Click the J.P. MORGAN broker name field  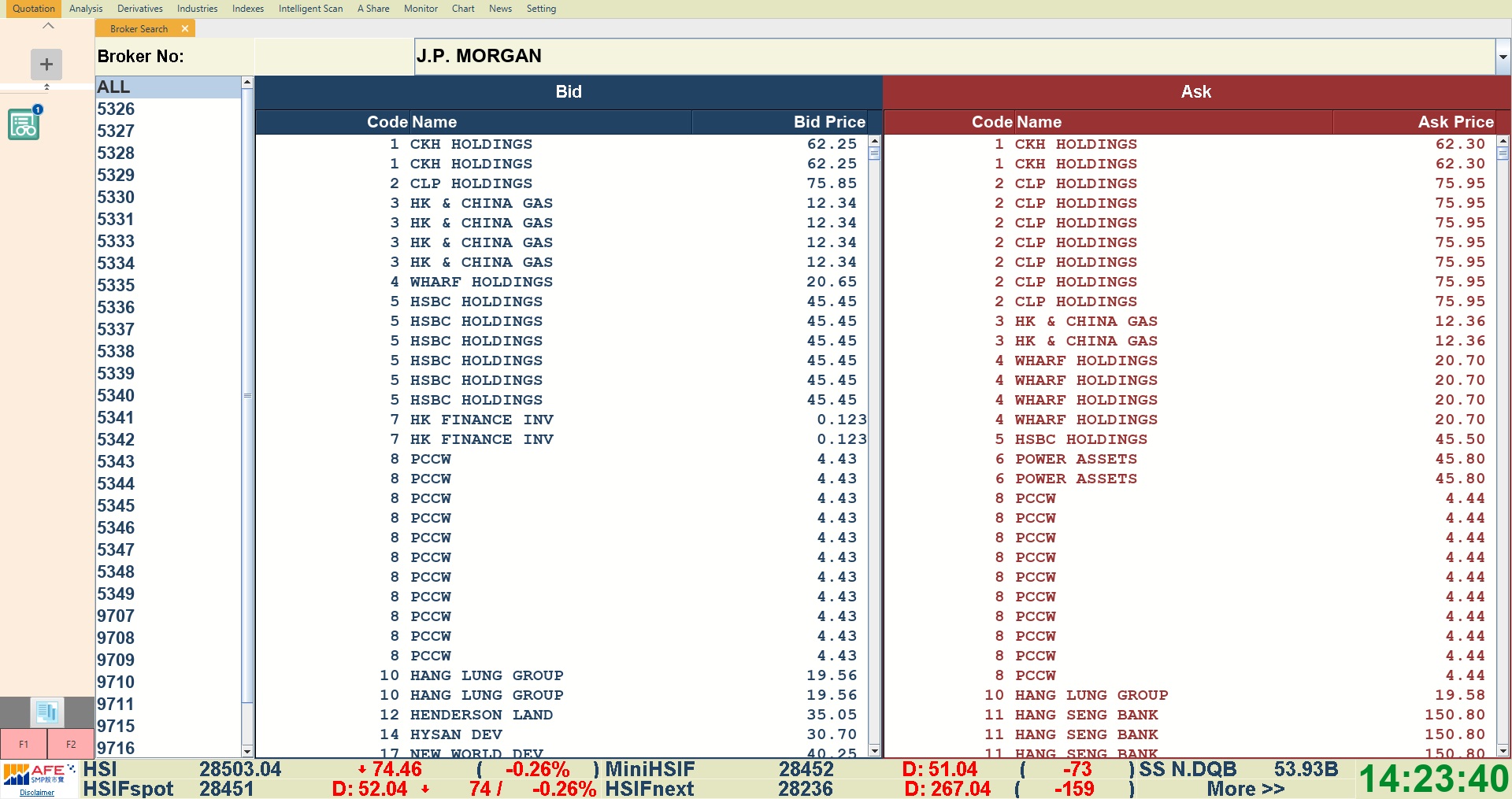(x=954, y=57)
